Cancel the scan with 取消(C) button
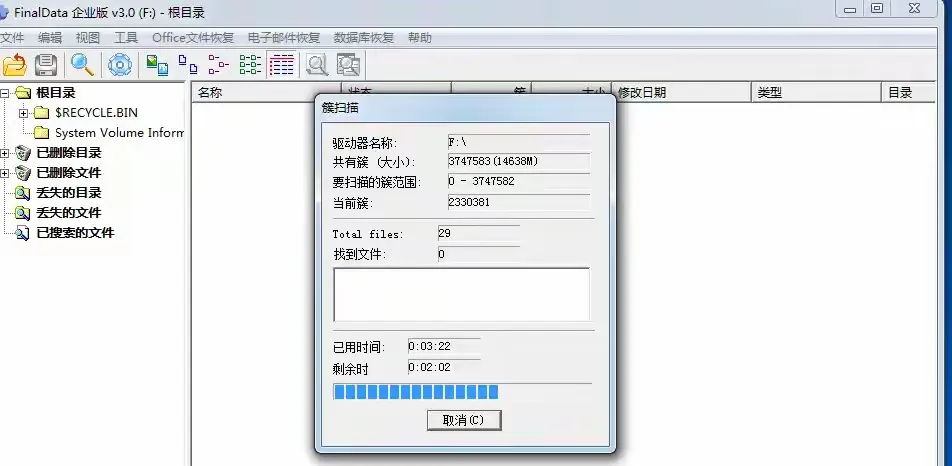952x466 pixels. [464, 420]
